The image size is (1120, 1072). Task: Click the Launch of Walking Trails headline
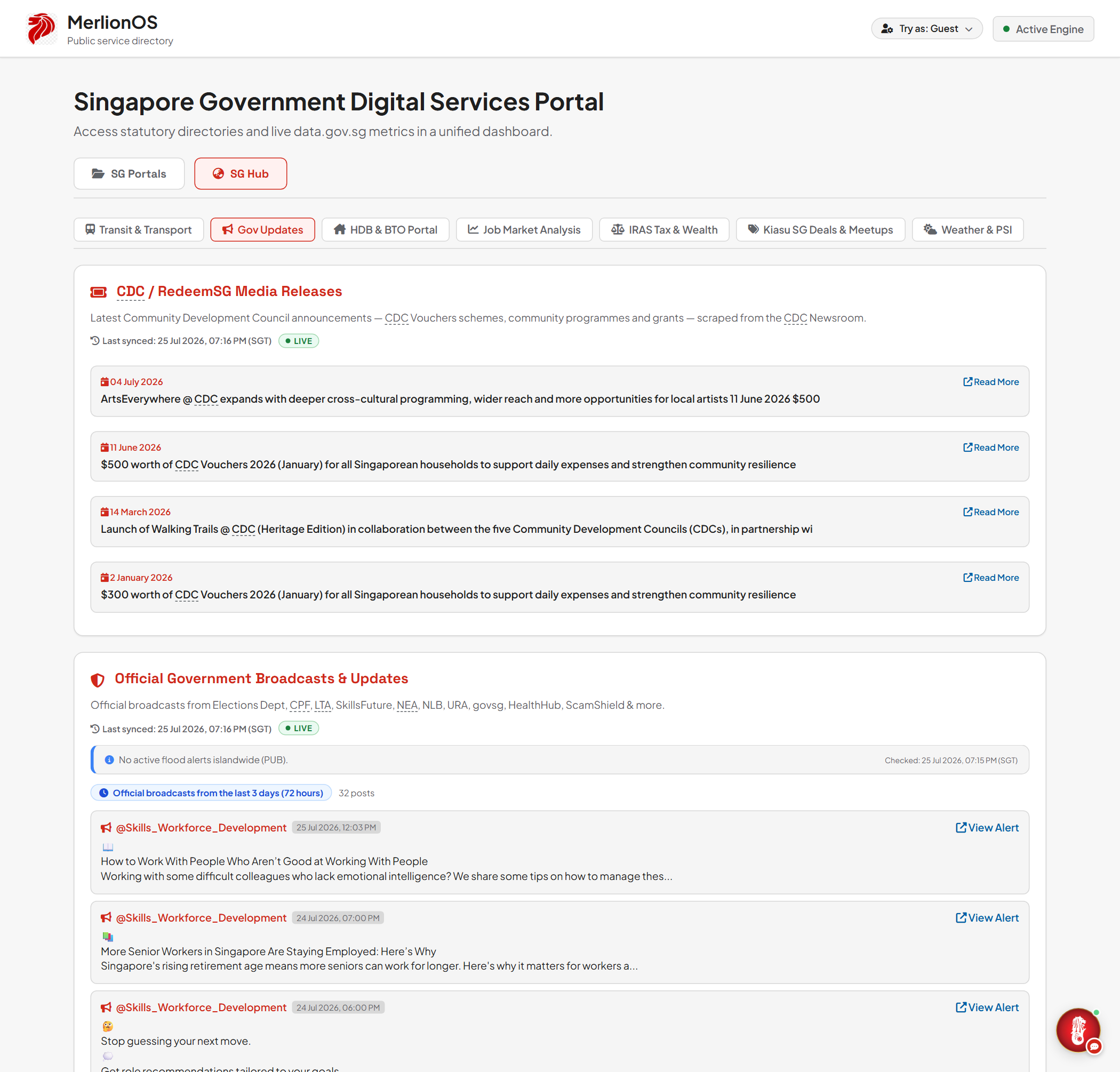457,529
